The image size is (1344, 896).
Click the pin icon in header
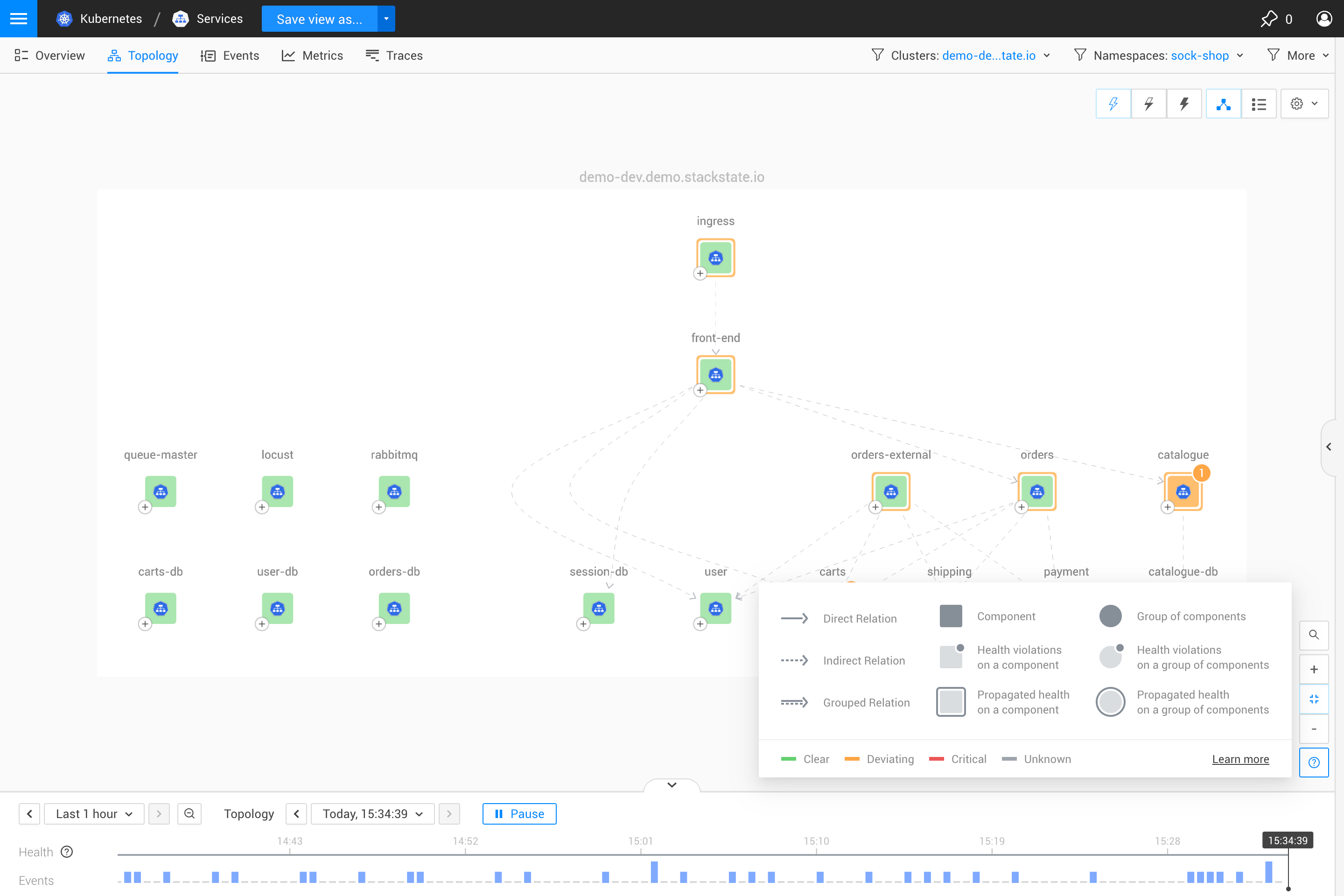1268,18
